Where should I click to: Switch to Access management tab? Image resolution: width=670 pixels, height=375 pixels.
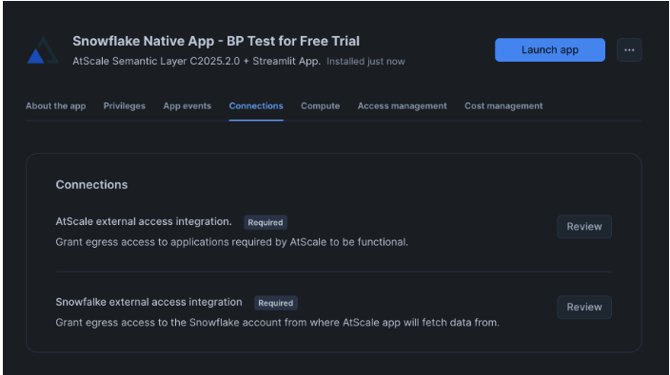402,106
